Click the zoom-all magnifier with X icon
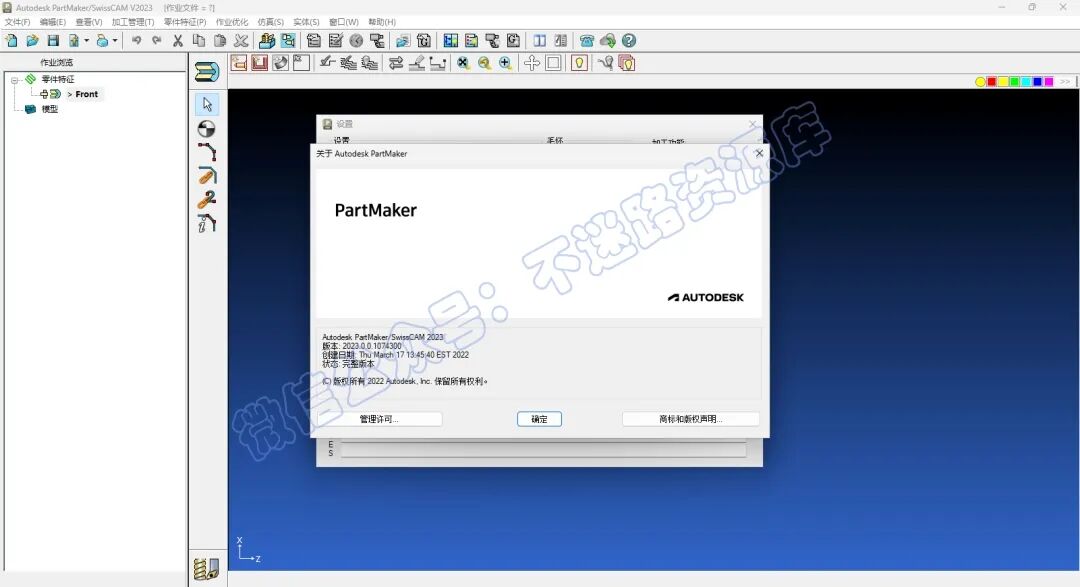The height and width of the screenshot is (587, 1080). tap(464, 63)
